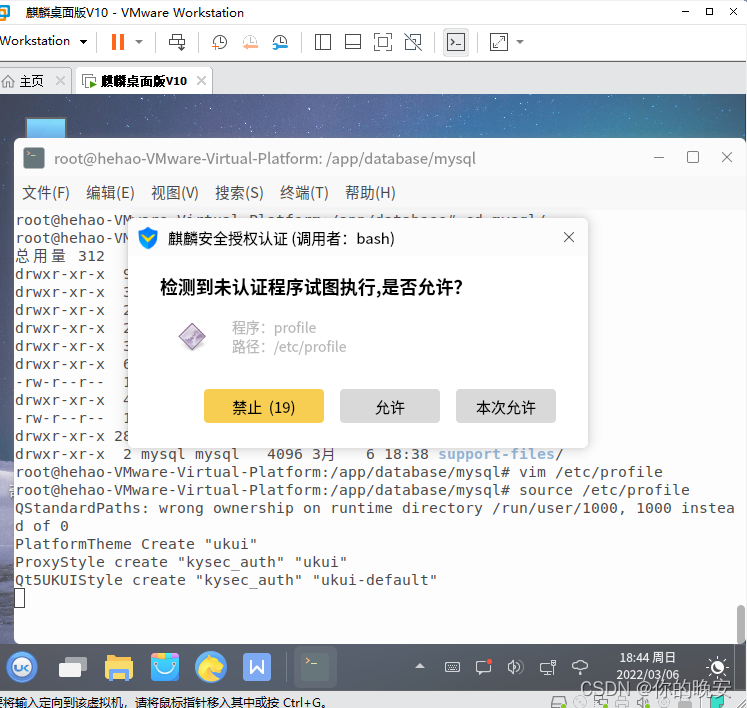
Task: Expand the stretch display dropdown
Action: point(520,42)
